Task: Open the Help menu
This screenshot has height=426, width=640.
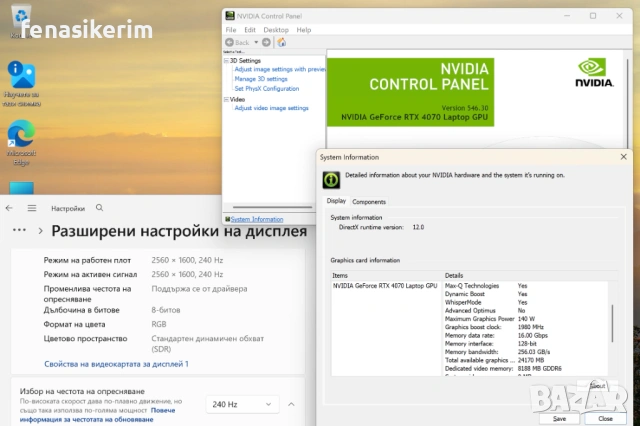Action: pos(304,30)
